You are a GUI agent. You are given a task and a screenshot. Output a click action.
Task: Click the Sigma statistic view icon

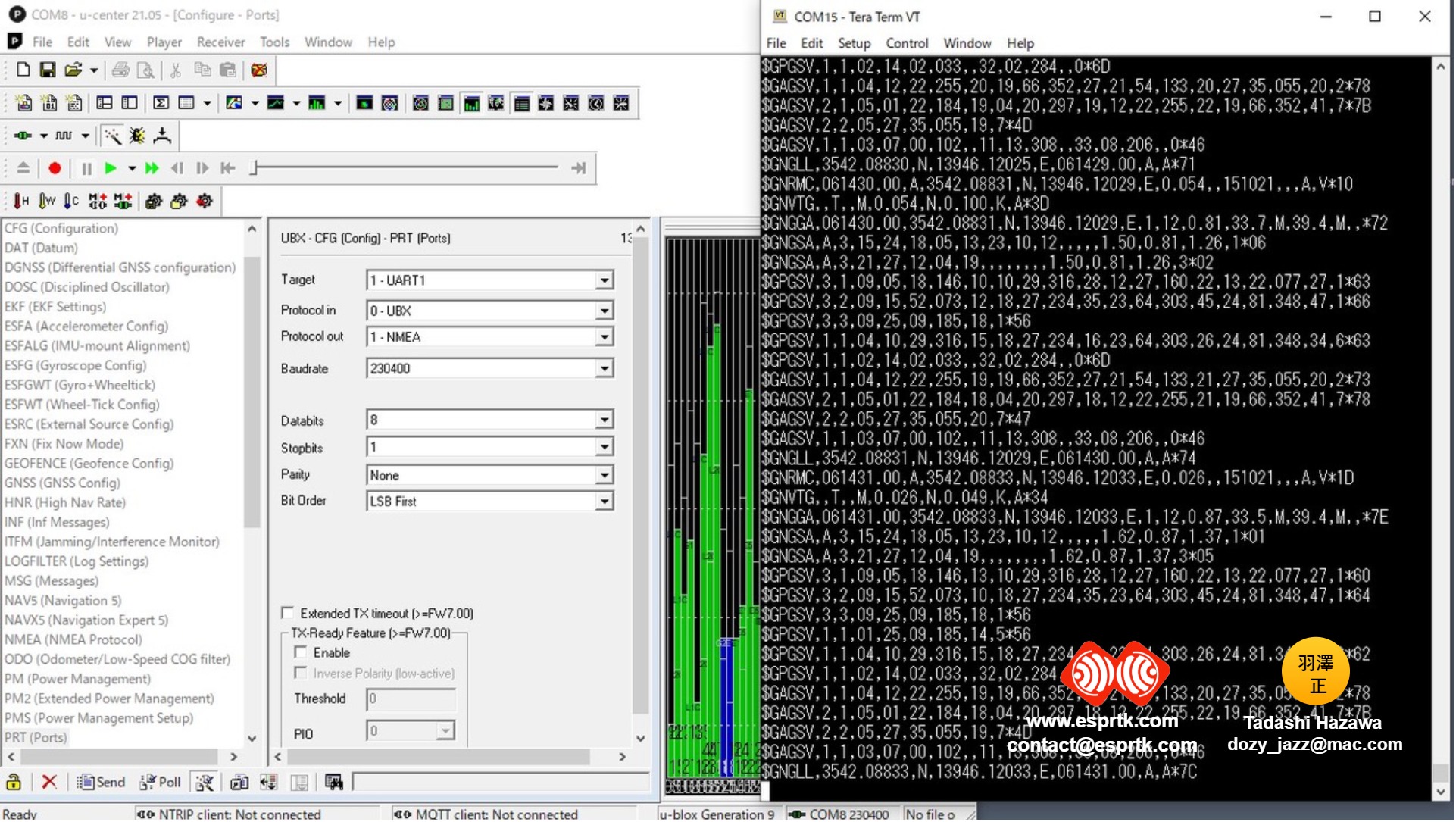pyautogui.click(x=161, y=103)
